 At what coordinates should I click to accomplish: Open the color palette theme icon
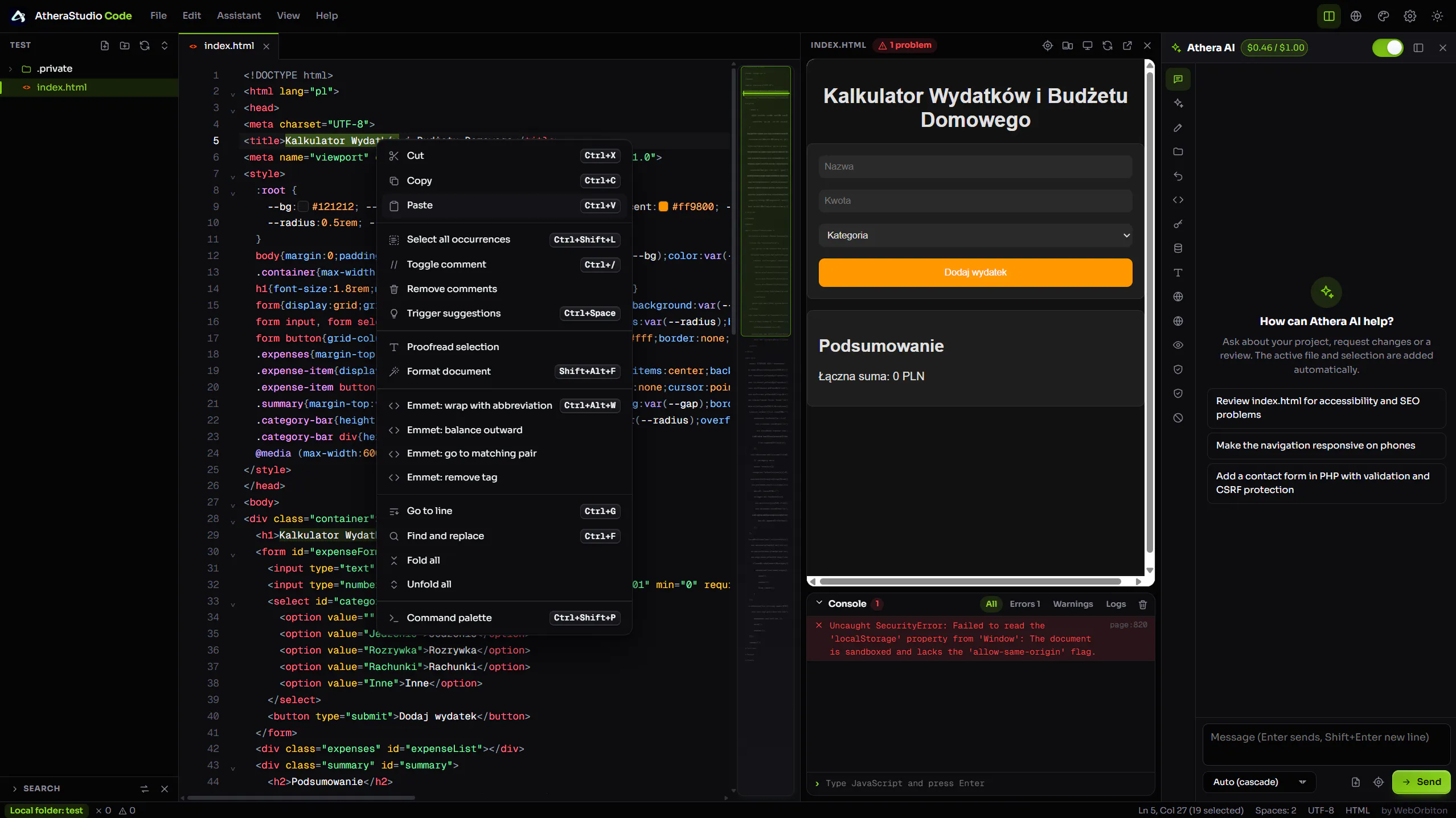click(1383, 16)
